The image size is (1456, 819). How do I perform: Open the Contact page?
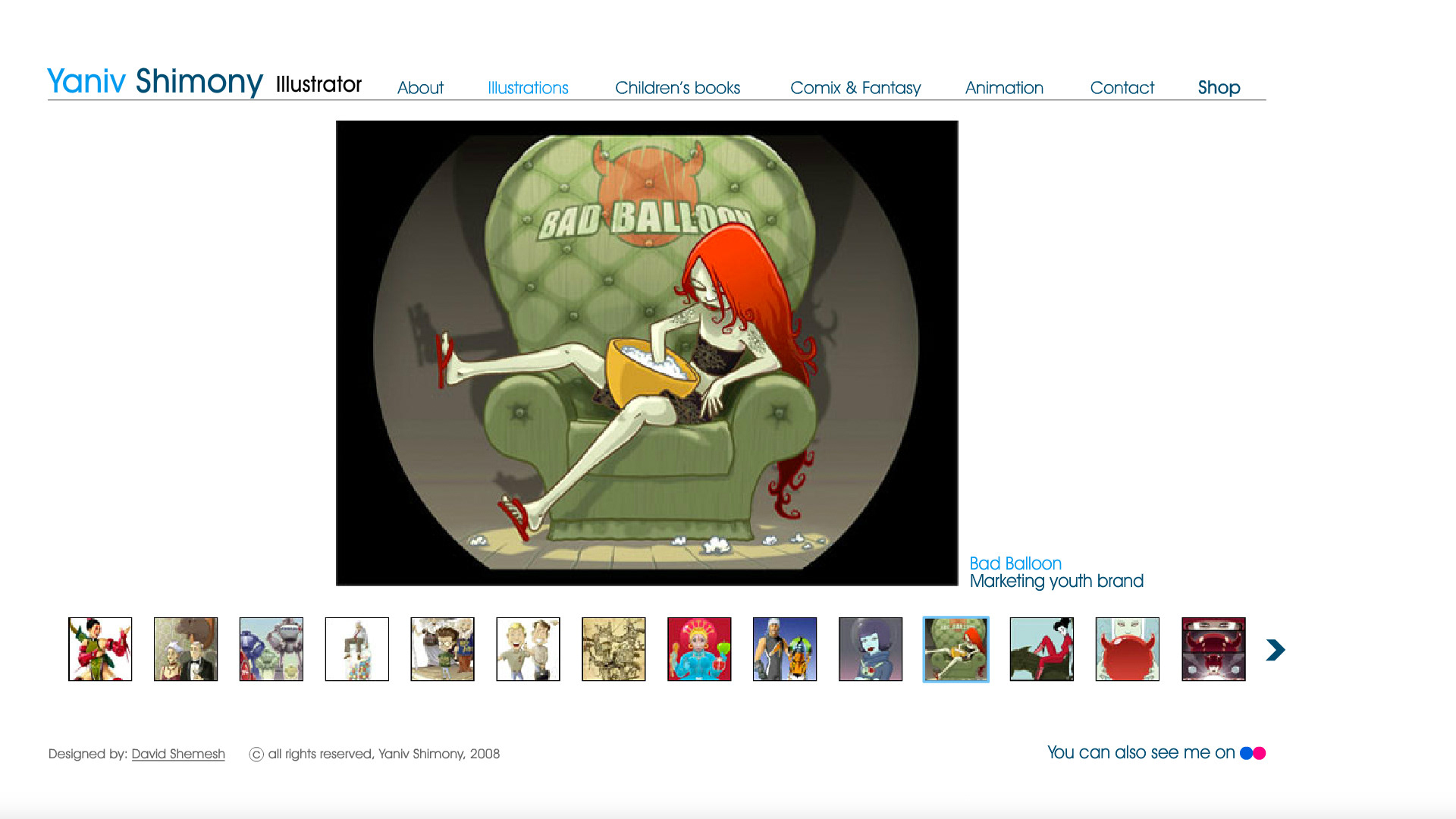tap(1122, 88)
